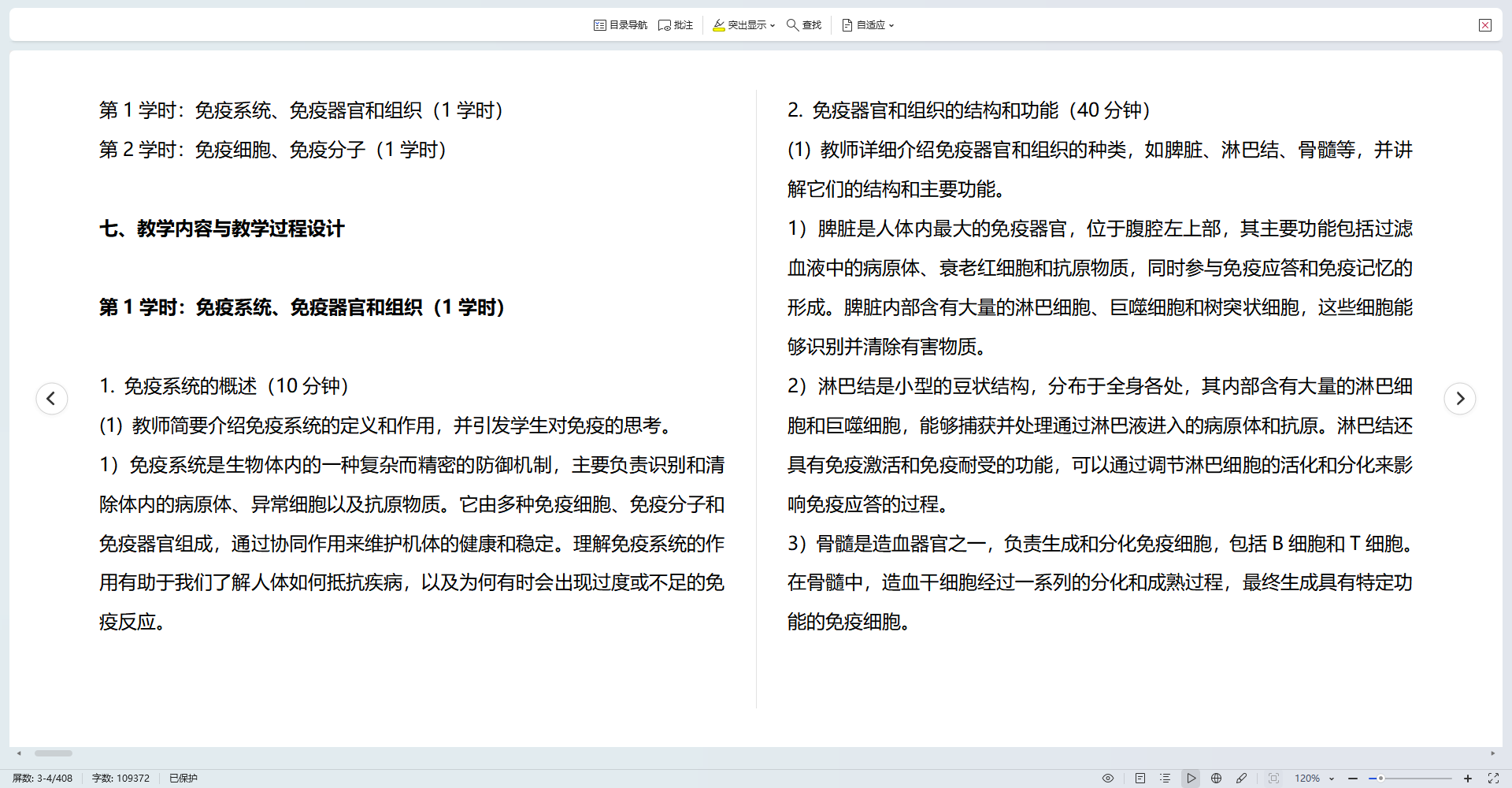Switch to outline view icon

coord(1165,779)
